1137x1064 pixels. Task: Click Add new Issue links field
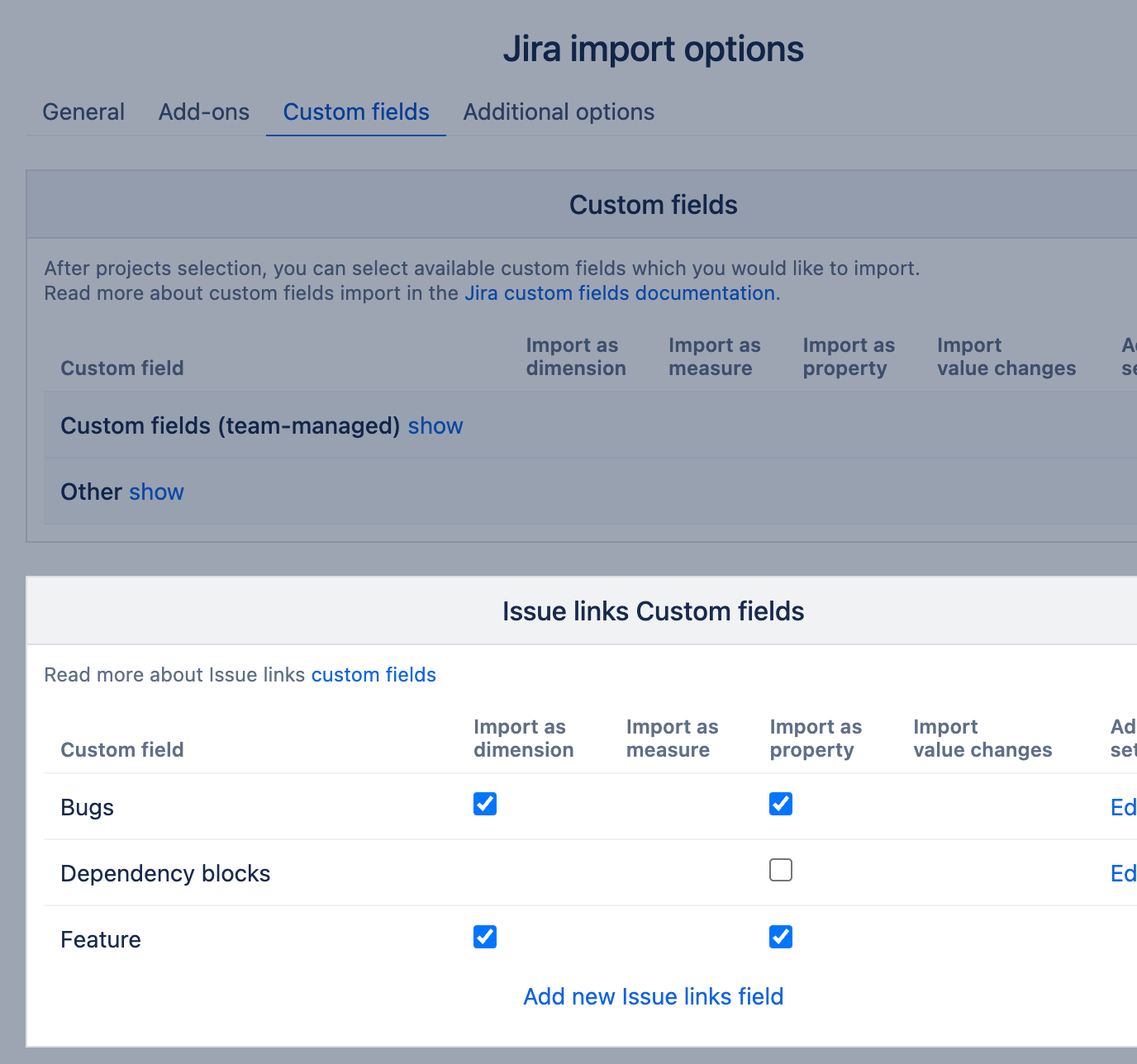[x=653, y=997]
